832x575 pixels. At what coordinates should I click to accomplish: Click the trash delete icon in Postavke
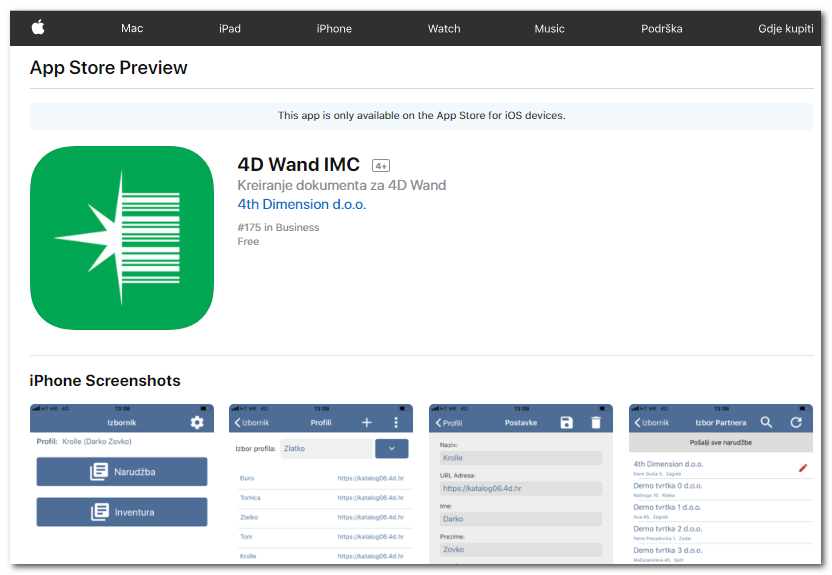pos(596,422)
